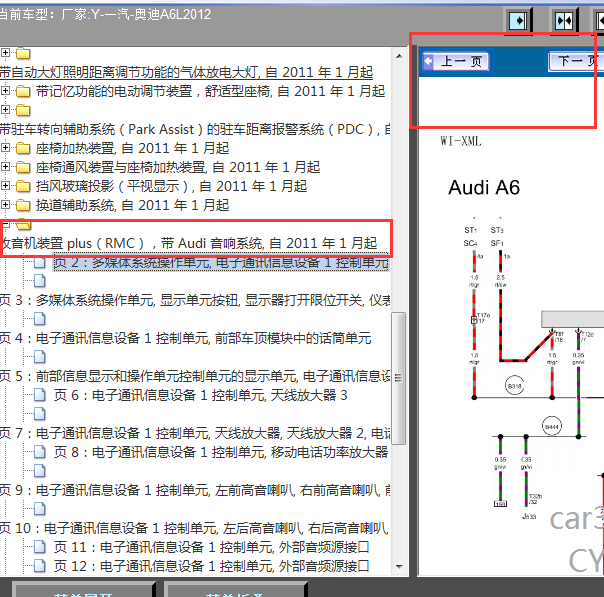Select 收音机装置 plus (RMC) 带 Audi 音响系统
The height and width of the screenshot is (597, 604).
click(189, 243)
